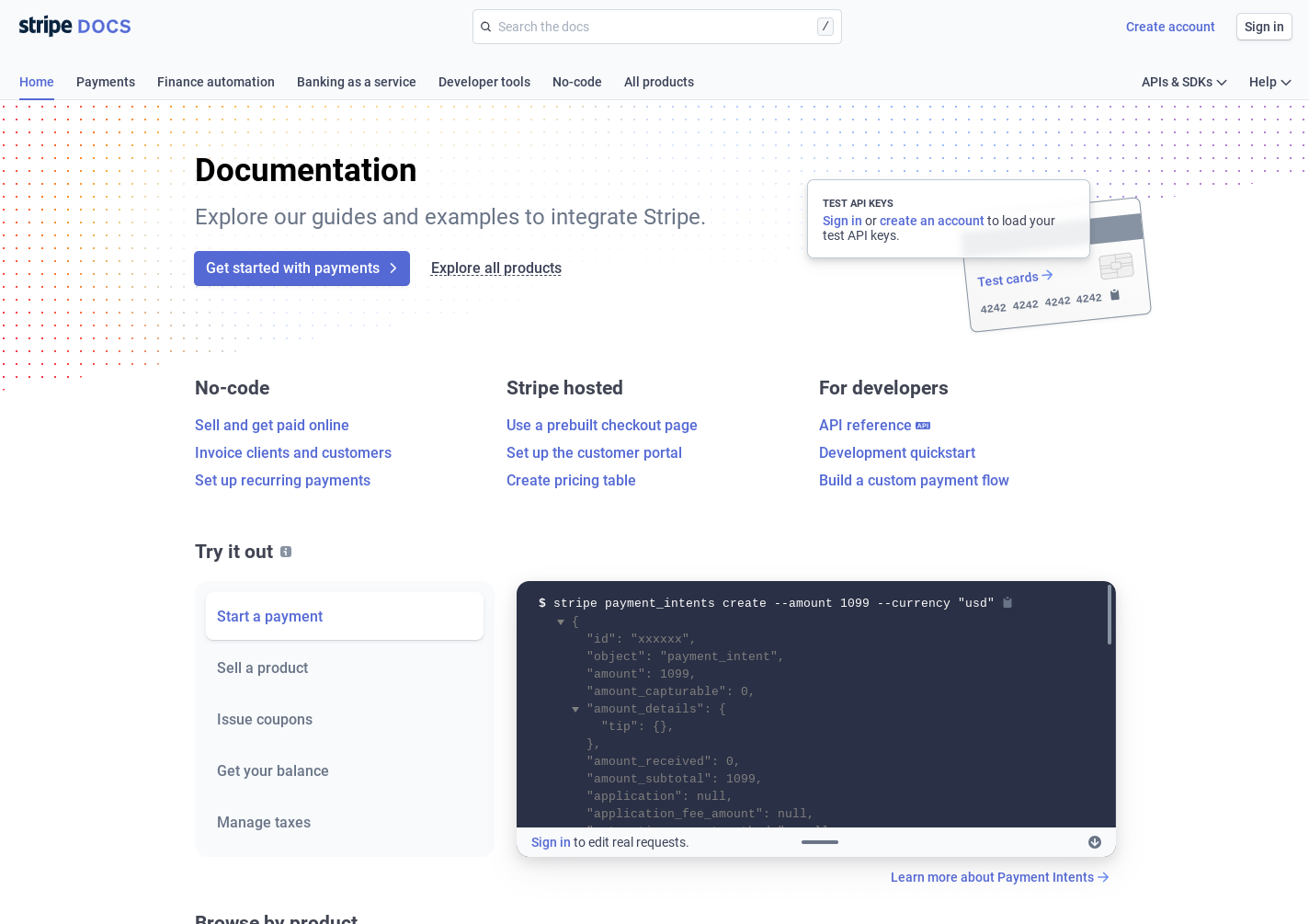Open the Create pricing table link
Image resolution: width=1309 pixels, height=924 pixels.
pos(571,480)
